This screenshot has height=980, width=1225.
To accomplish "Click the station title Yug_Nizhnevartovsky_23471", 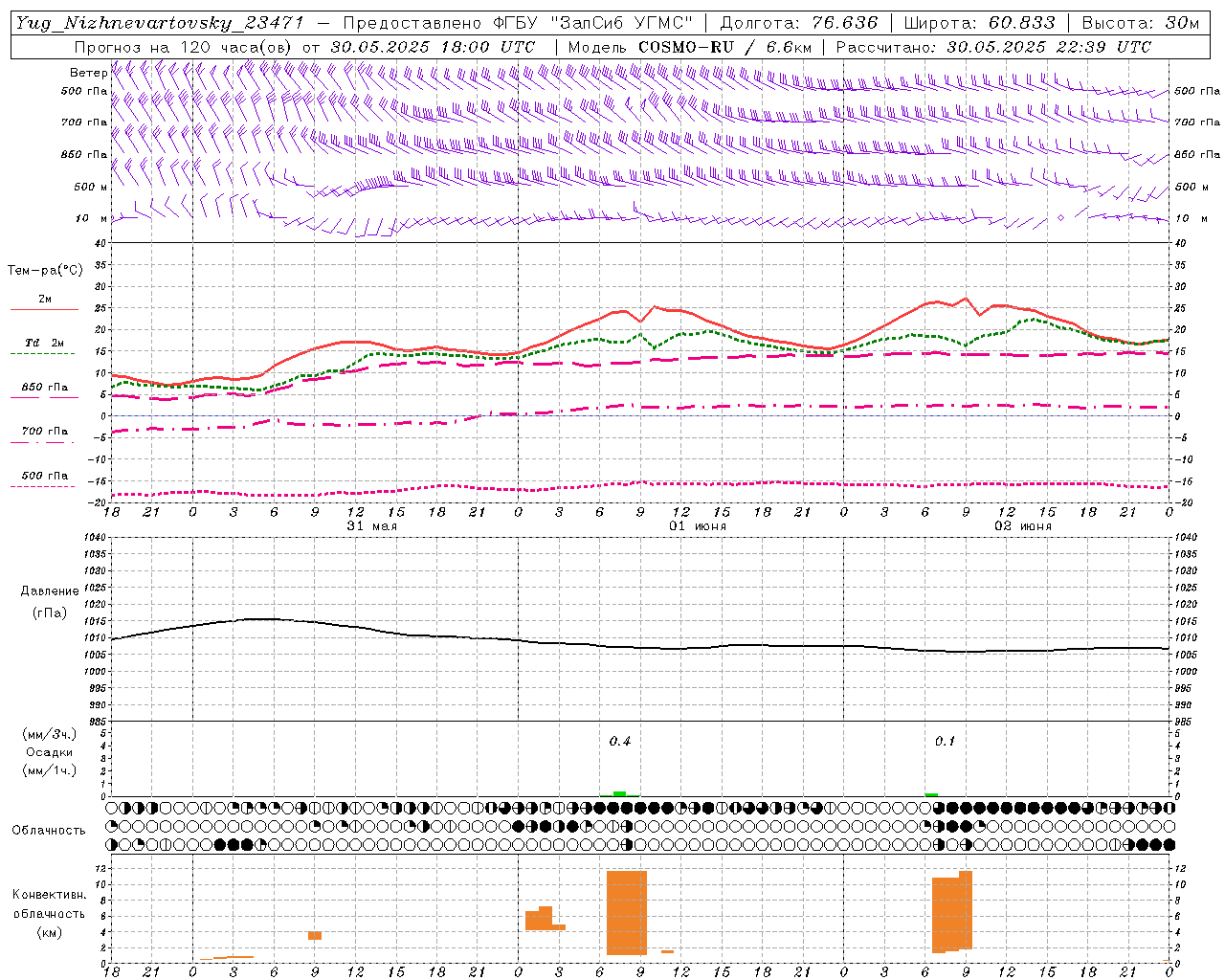I will [x=160, y=23].
